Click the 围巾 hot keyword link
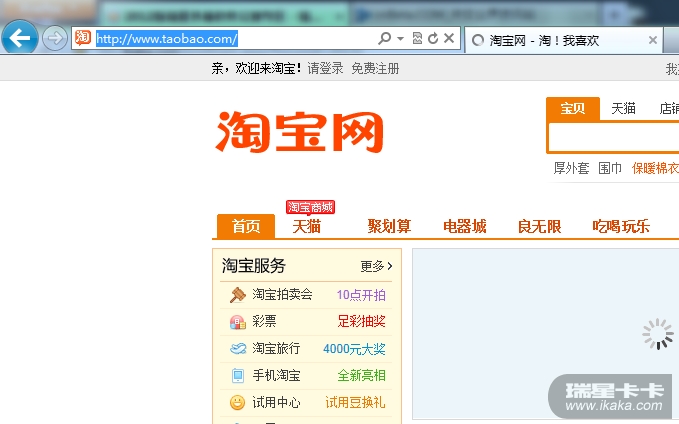Image resolution: width=679 pixels, height=424 pixels. [x=610, y=168]
